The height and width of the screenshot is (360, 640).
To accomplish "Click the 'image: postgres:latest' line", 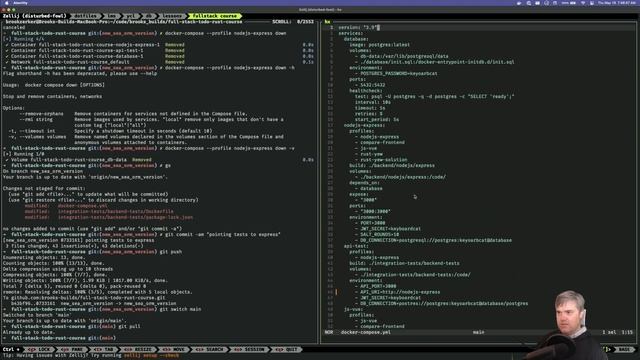I will click(x=380, y=44).
